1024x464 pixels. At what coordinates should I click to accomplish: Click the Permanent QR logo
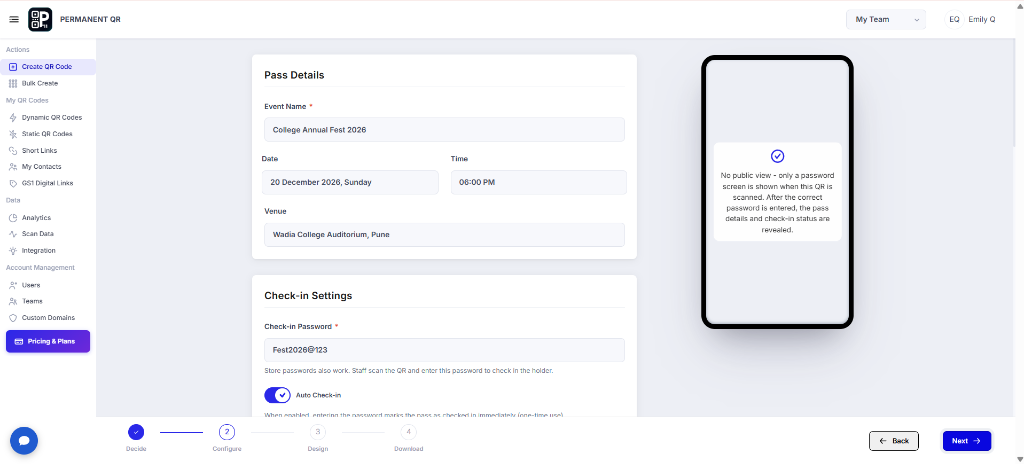click(40, 20)
